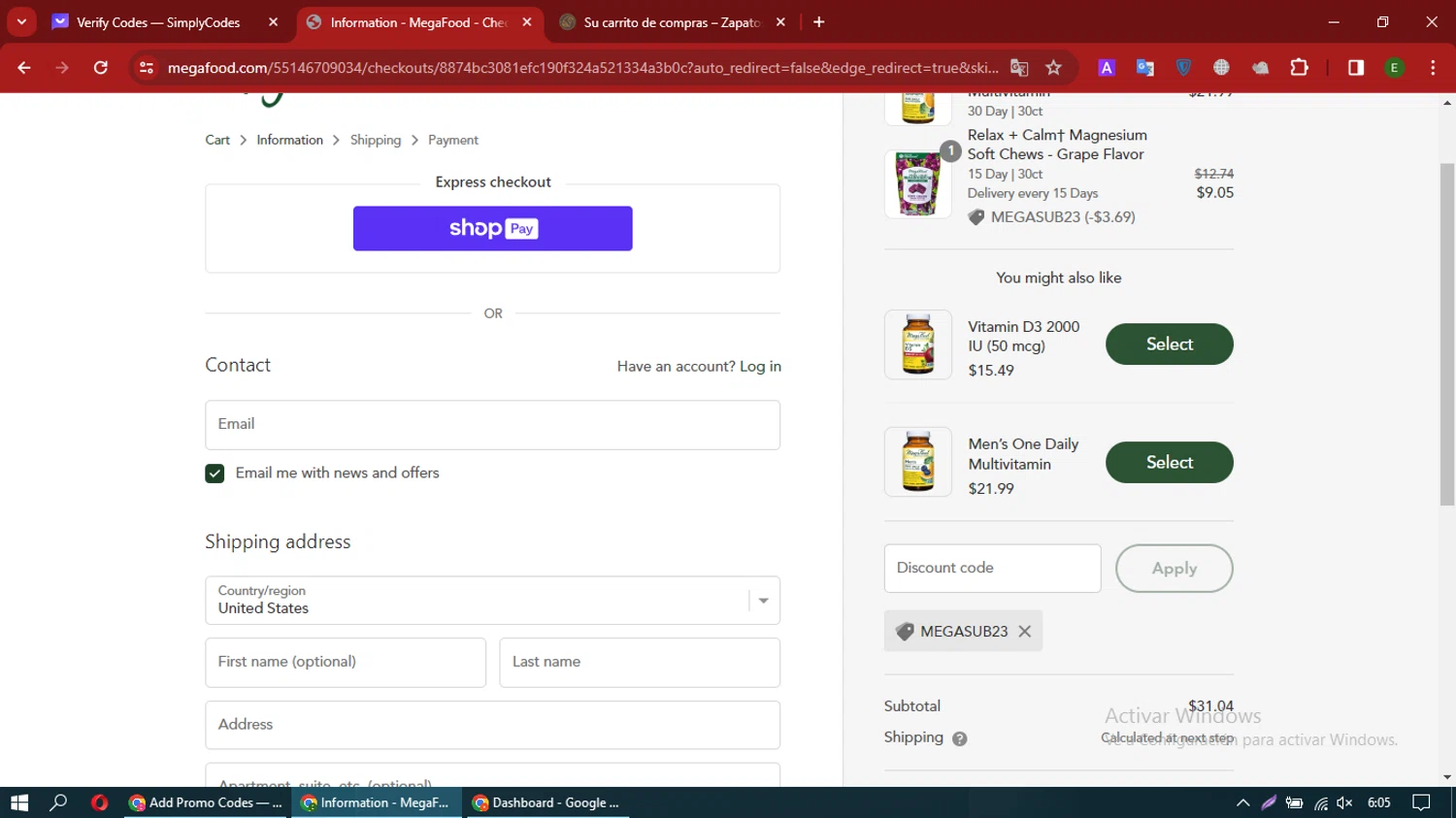Viewport: 1456px width, 818px height.
Task: View site information for megafood.com
Action: pos(147,68)
